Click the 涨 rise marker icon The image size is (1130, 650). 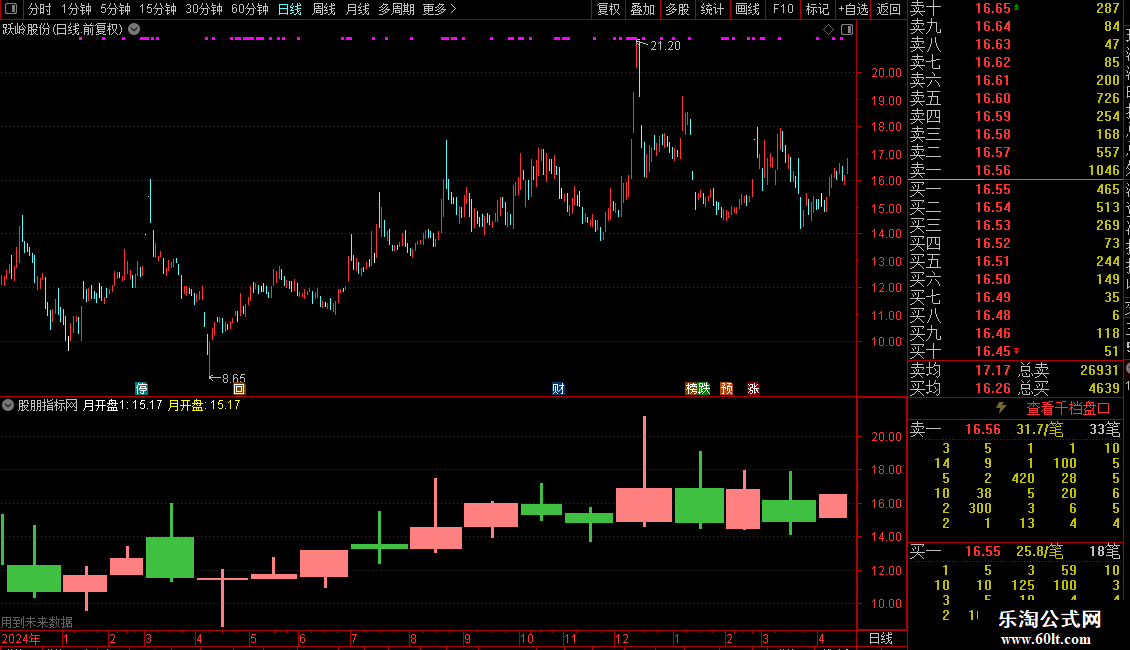tap(753, 388)
